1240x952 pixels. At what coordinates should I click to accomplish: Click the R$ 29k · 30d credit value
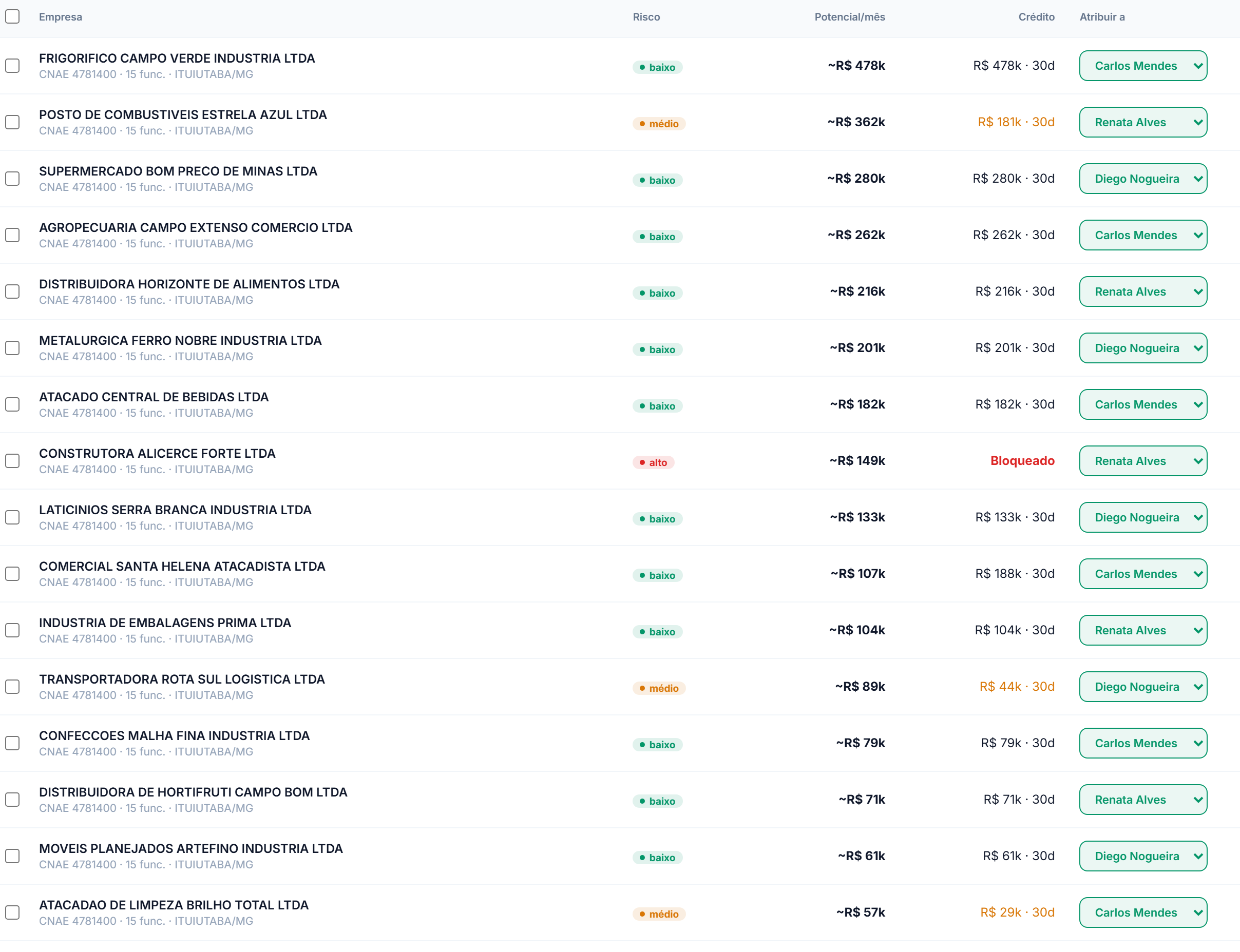pyautogui.click(x=1018, y=912)
